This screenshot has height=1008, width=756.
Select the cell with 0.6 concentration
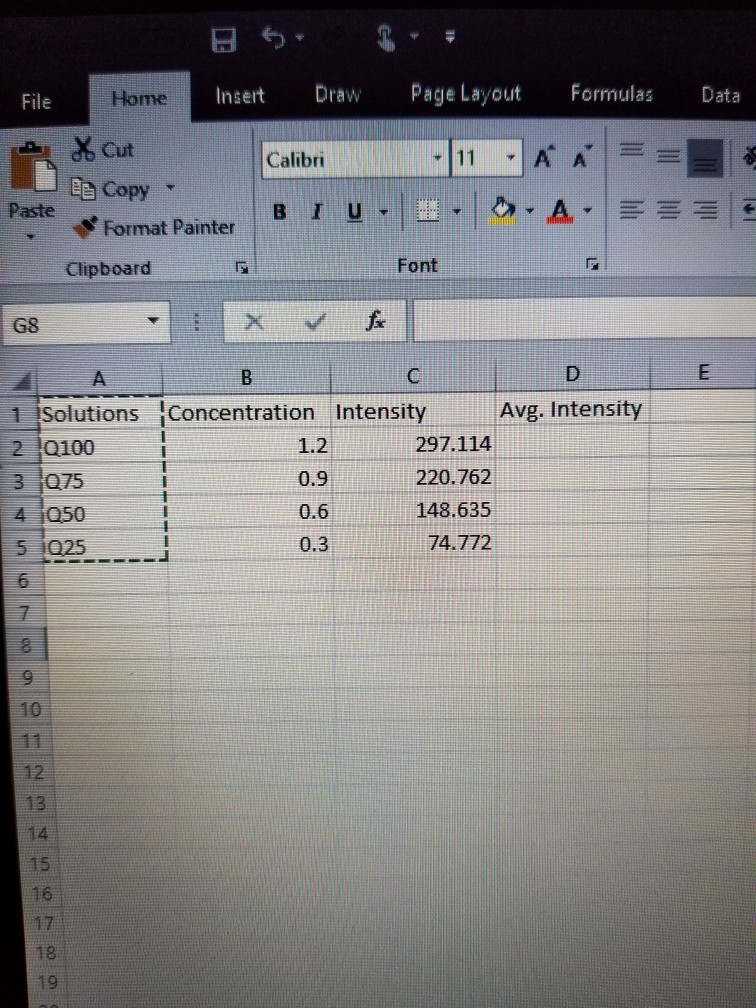click(249, 512)
